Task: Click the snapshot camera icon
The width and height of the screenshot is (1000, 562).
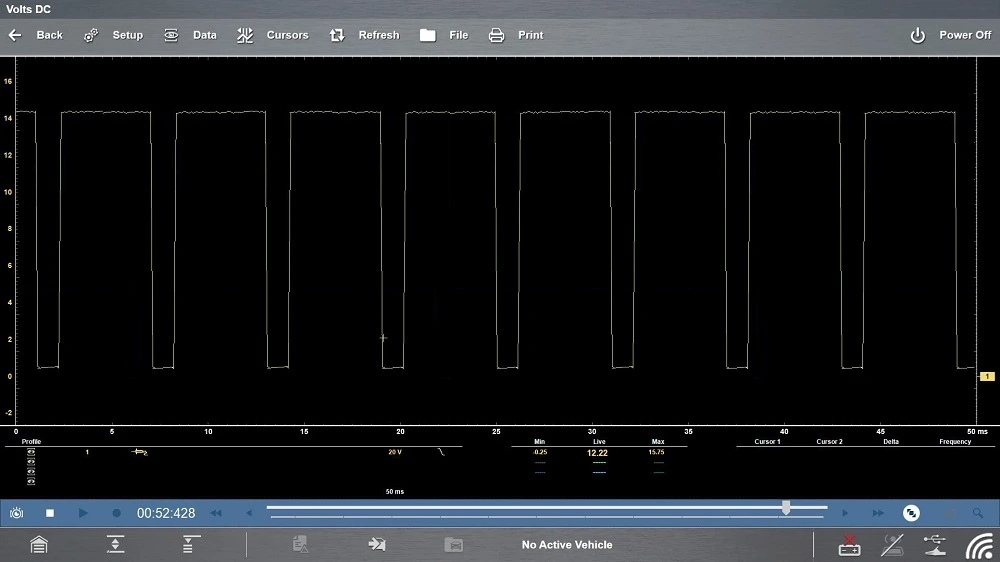Action: tap(17, 513)
